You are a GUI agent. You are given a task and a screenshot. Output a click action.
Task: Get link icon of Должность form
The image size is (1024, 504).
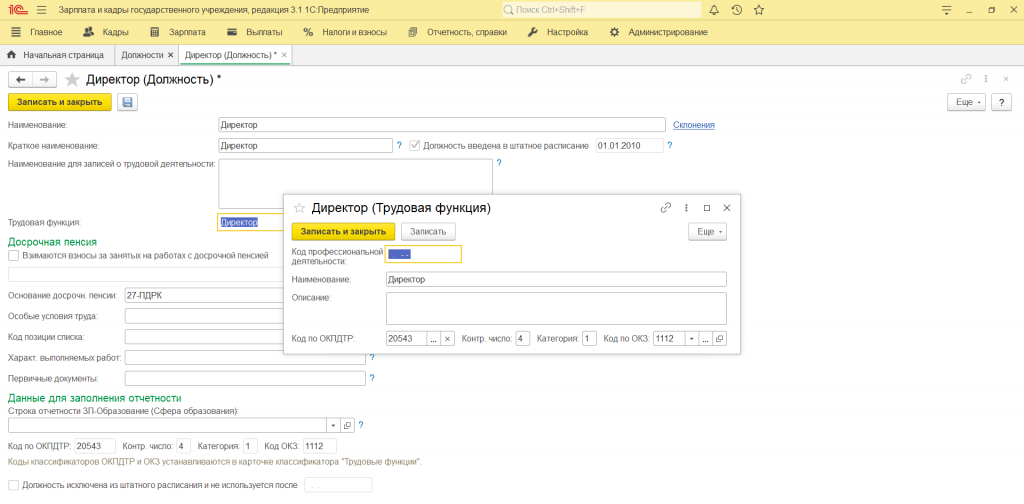click(x=966, y=79)
